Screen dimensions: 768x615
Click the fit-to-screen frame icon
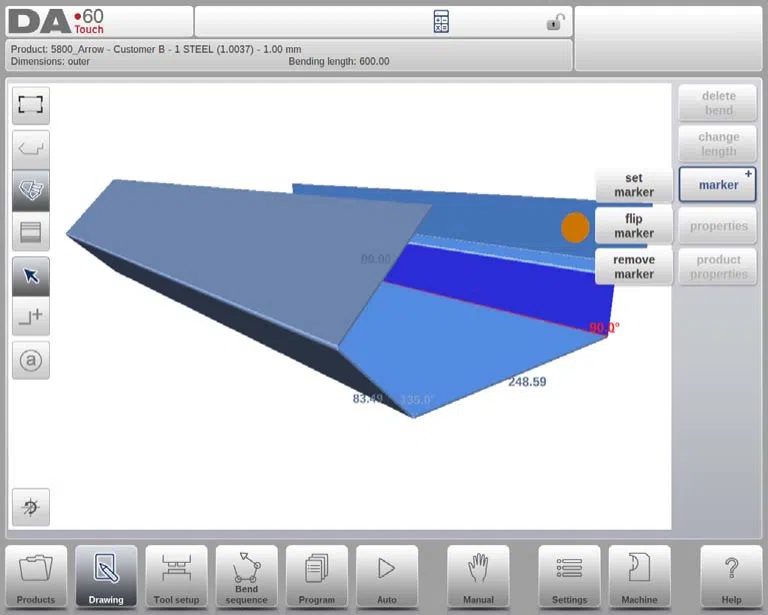click(31, 105)
